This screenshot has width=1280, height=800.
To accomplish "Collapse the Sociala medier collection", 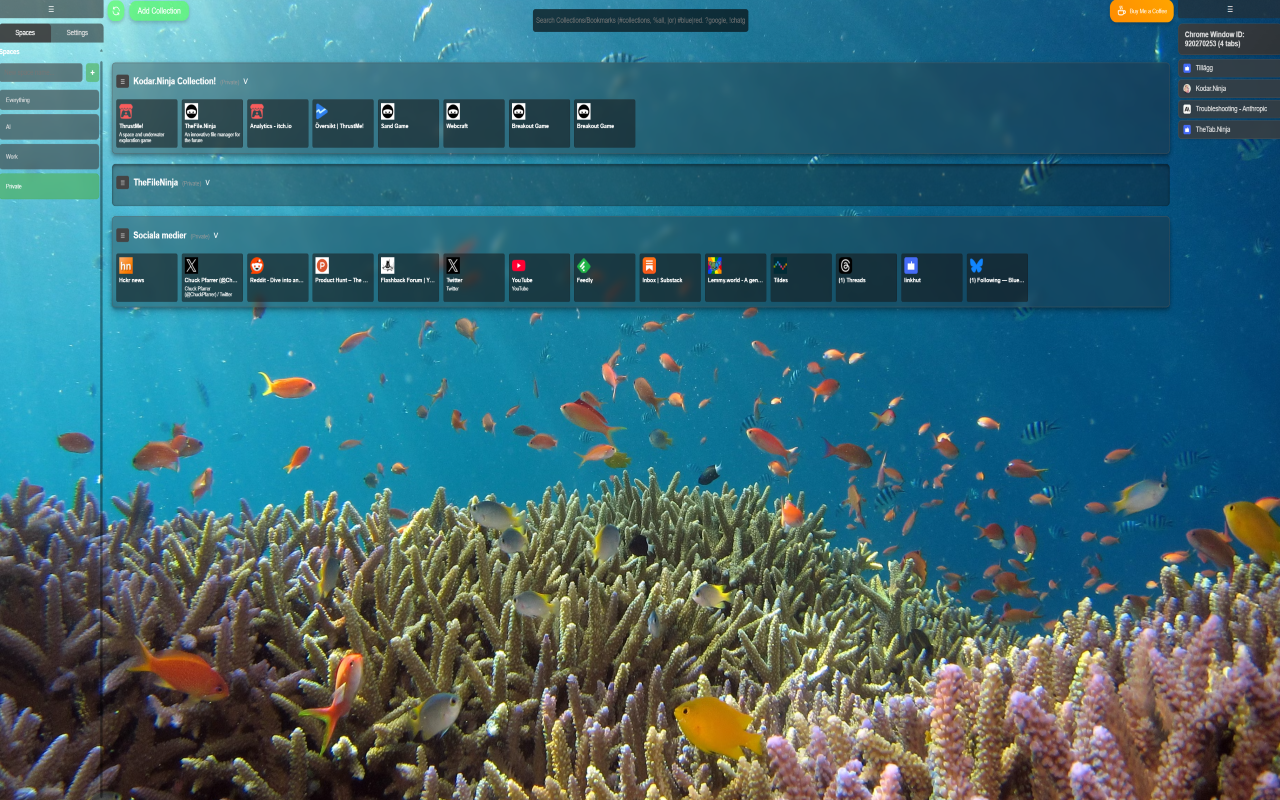I will pos(216,235).
